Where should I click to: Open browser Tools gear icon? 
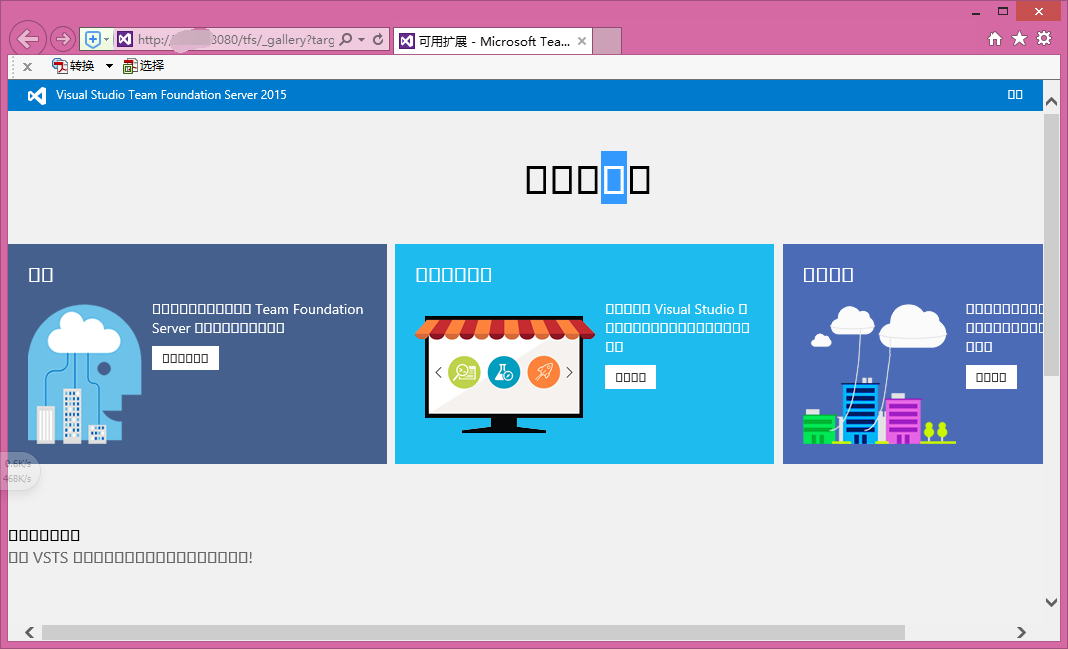coord(1044,38)
